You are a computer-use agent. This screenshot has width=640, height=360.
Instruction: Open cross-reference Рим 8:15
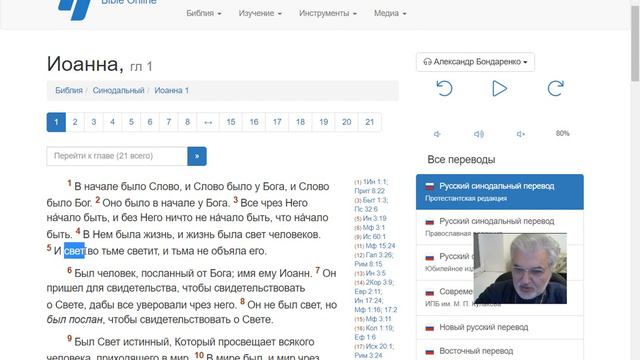coord(368,264)
